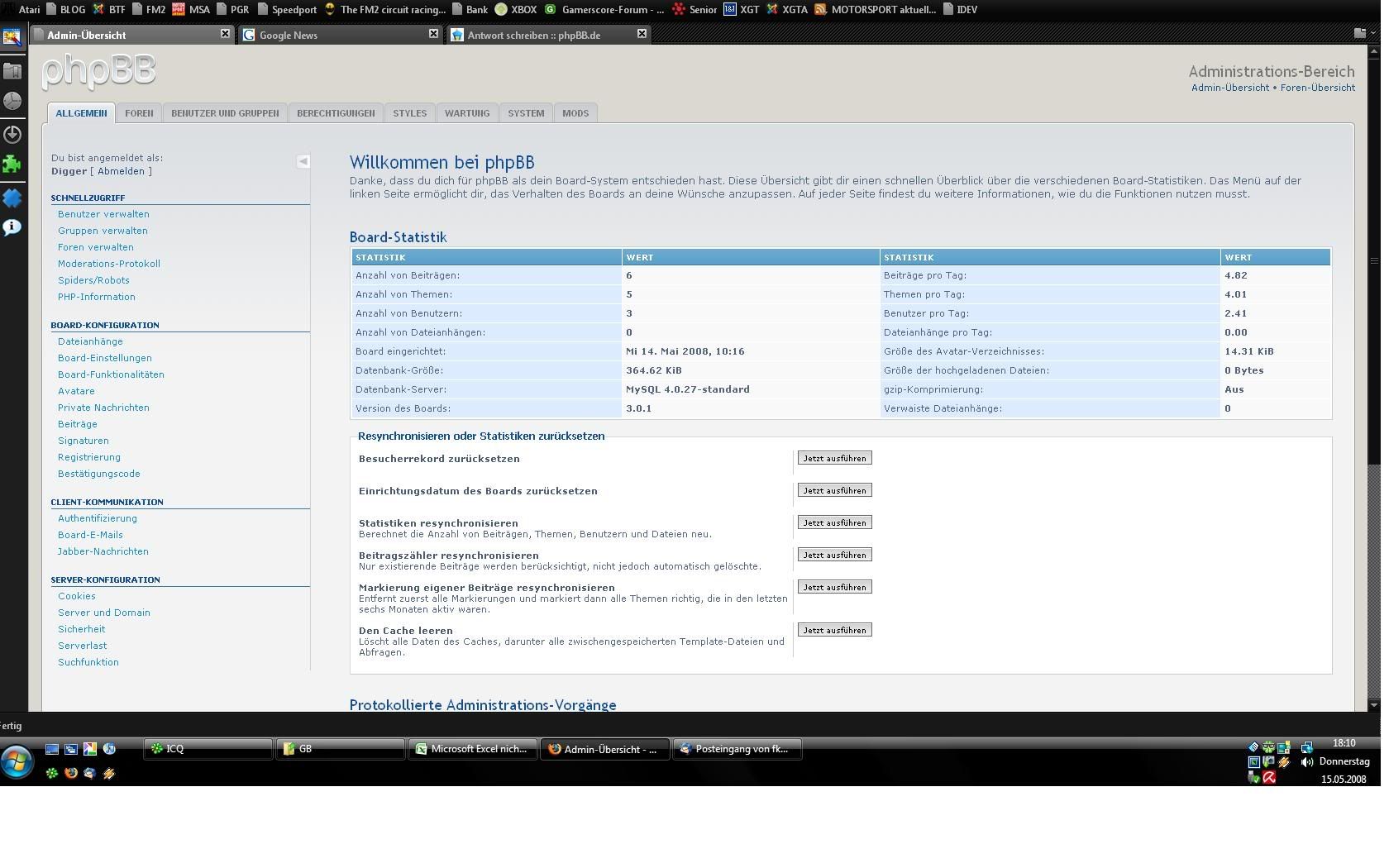Open Board-Einstellungen in the sidebar
The image size is (1389, 868).
coord(105,358)
